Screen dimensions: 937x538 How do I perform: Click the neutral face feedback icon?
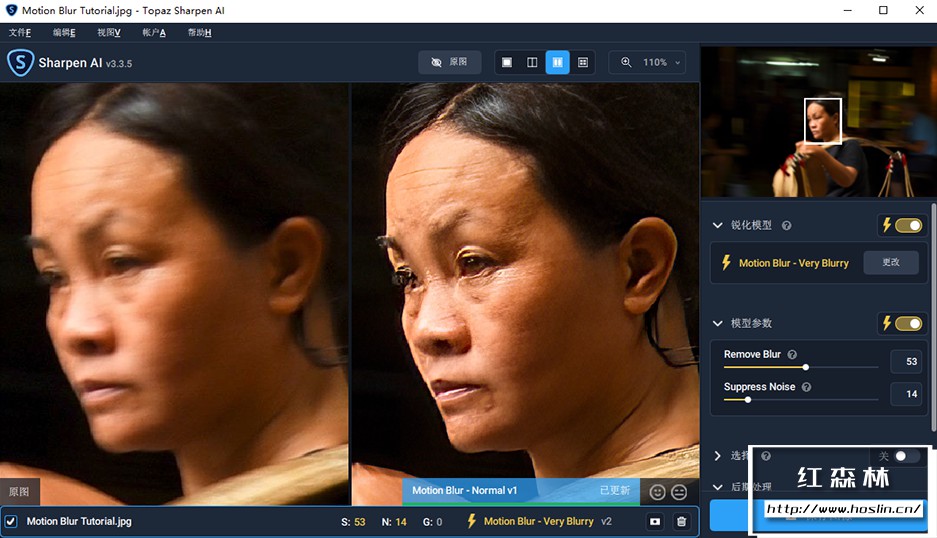coord(680,491)
